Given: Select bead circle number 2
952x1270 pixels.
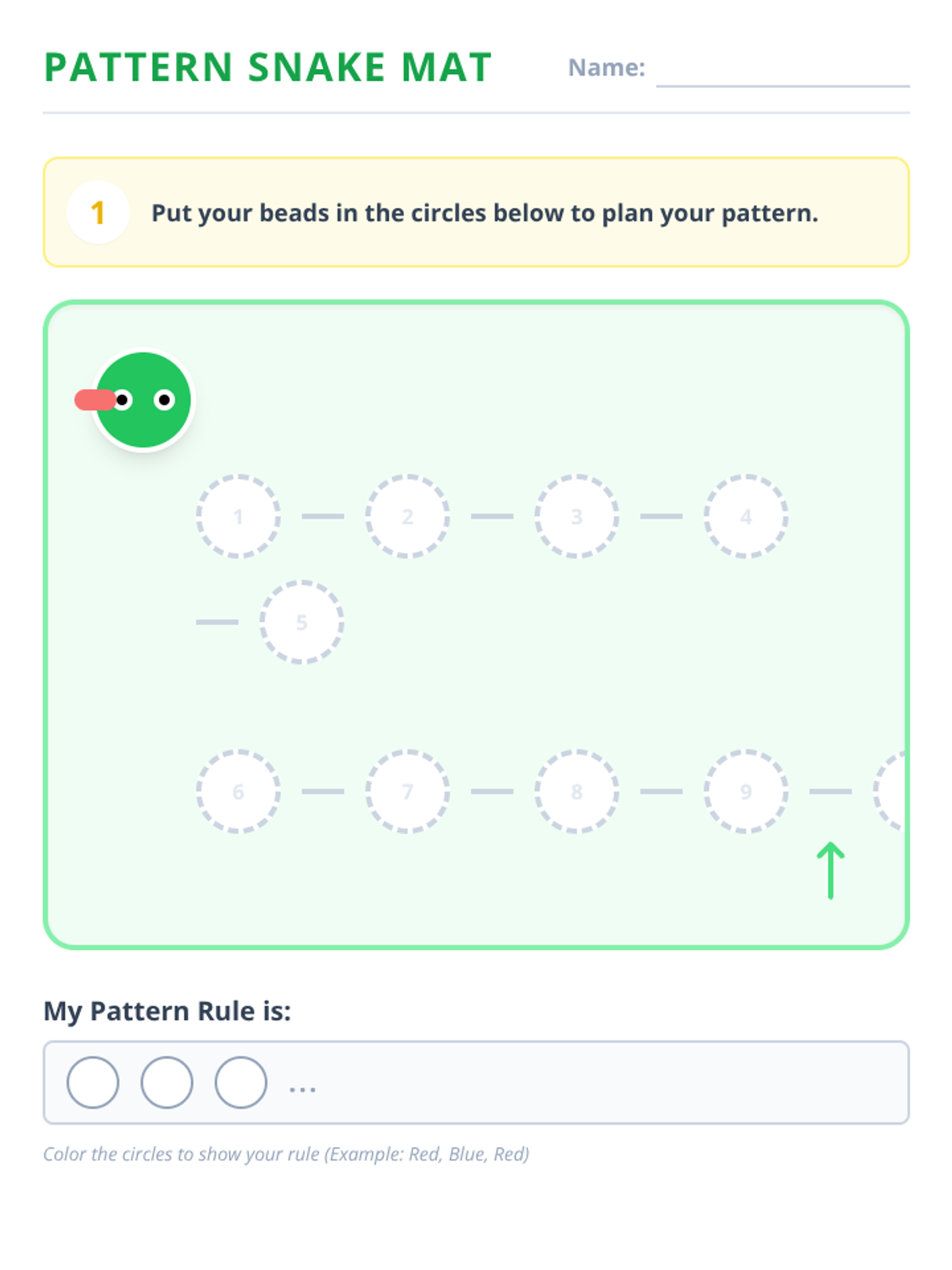Looking at the screenshot, I should [x=408, y=517].
